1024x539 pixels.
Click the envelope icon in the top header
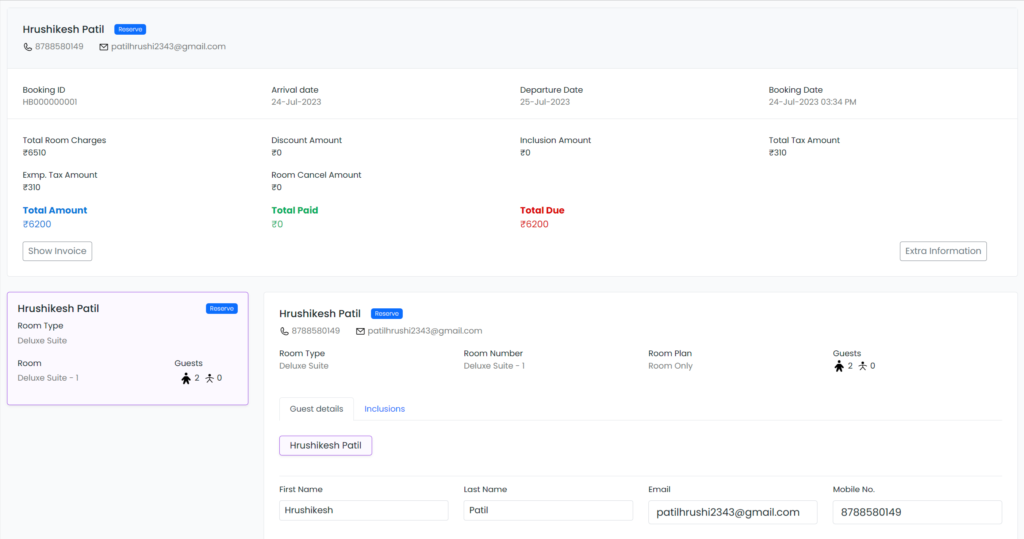pos(104,47)
